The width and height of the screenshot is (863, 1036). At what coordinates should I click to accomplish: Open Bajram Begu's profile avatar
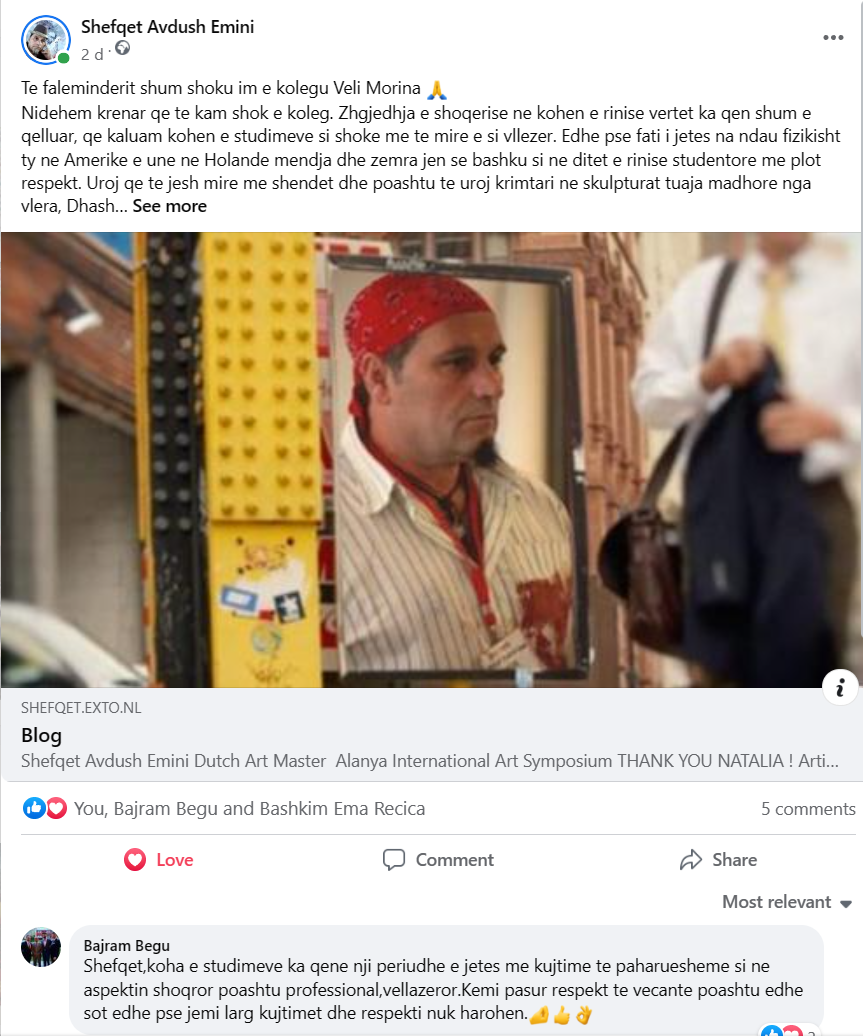click(41, 947)
